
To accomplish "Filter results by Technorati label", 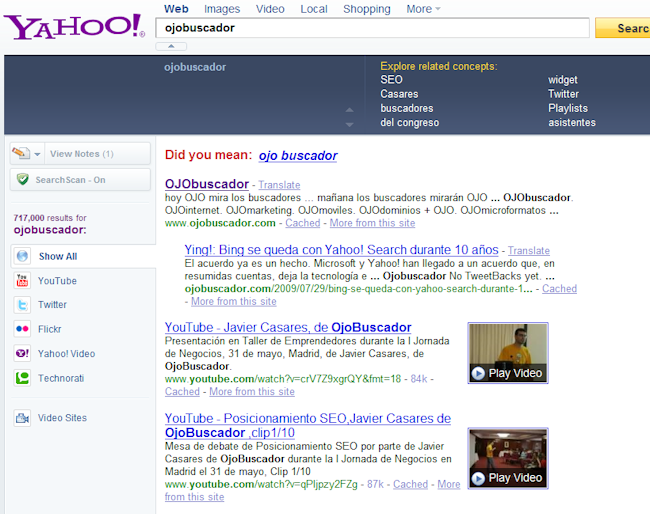I will (61, 378).
